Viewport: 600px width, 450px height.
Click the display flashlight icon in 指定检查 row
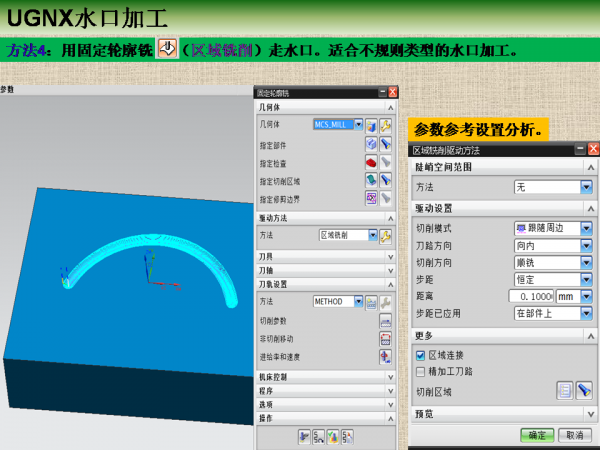tap(385, 162)
